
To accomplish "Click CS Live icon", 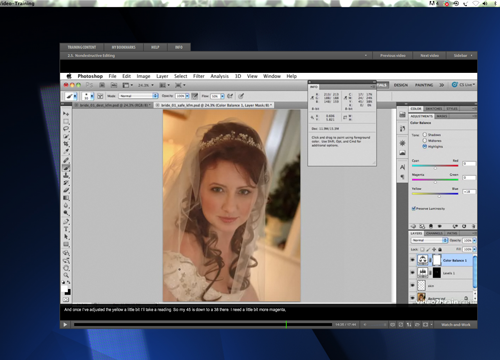I will tap(454, 85).
